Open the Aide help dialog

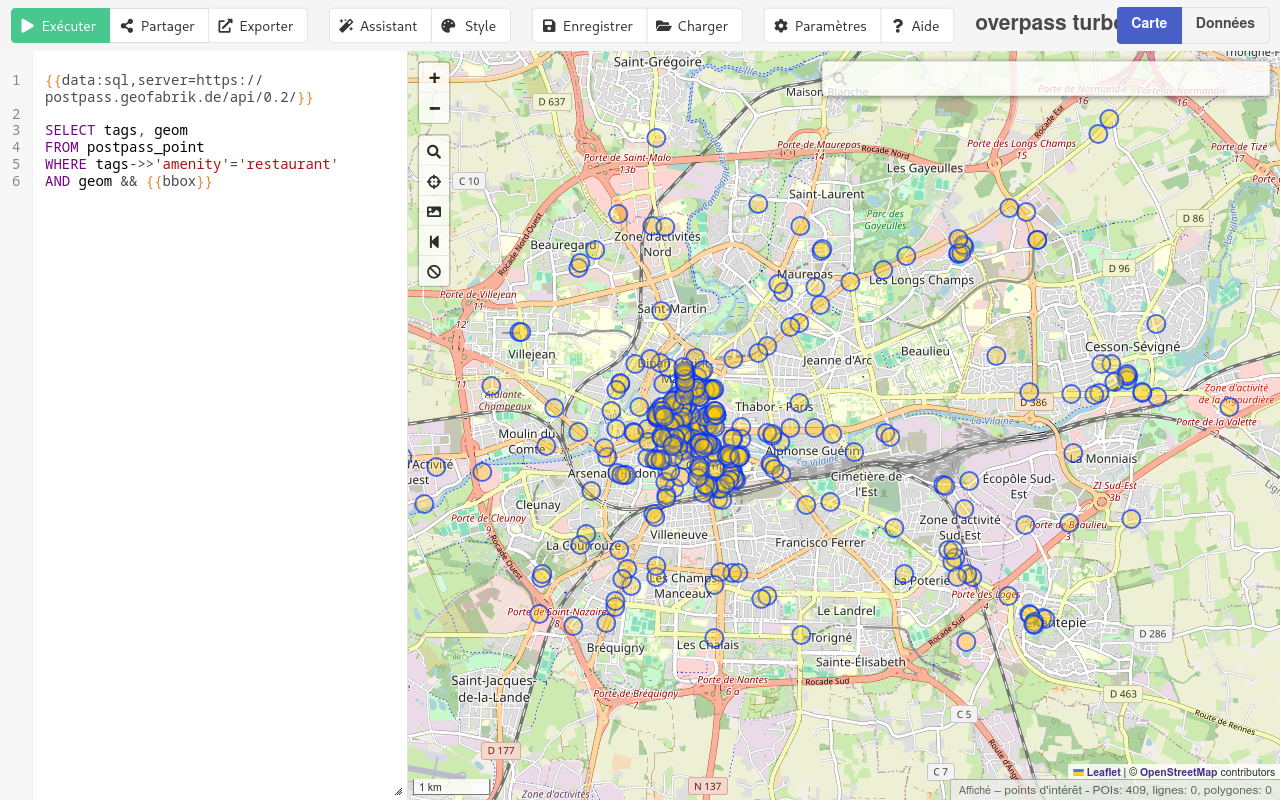click(x=916, y=26)
